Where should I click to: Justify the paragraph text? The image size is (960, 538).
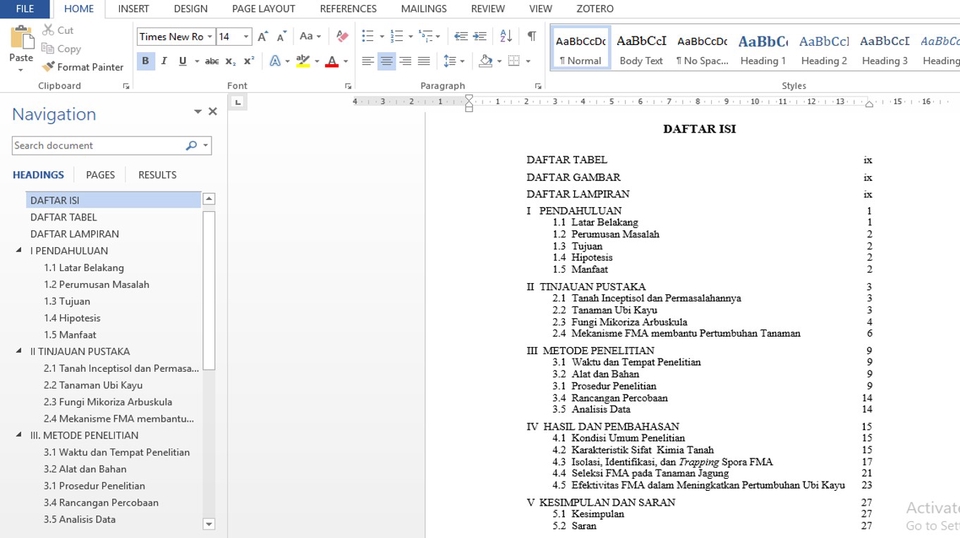(424, 61)
